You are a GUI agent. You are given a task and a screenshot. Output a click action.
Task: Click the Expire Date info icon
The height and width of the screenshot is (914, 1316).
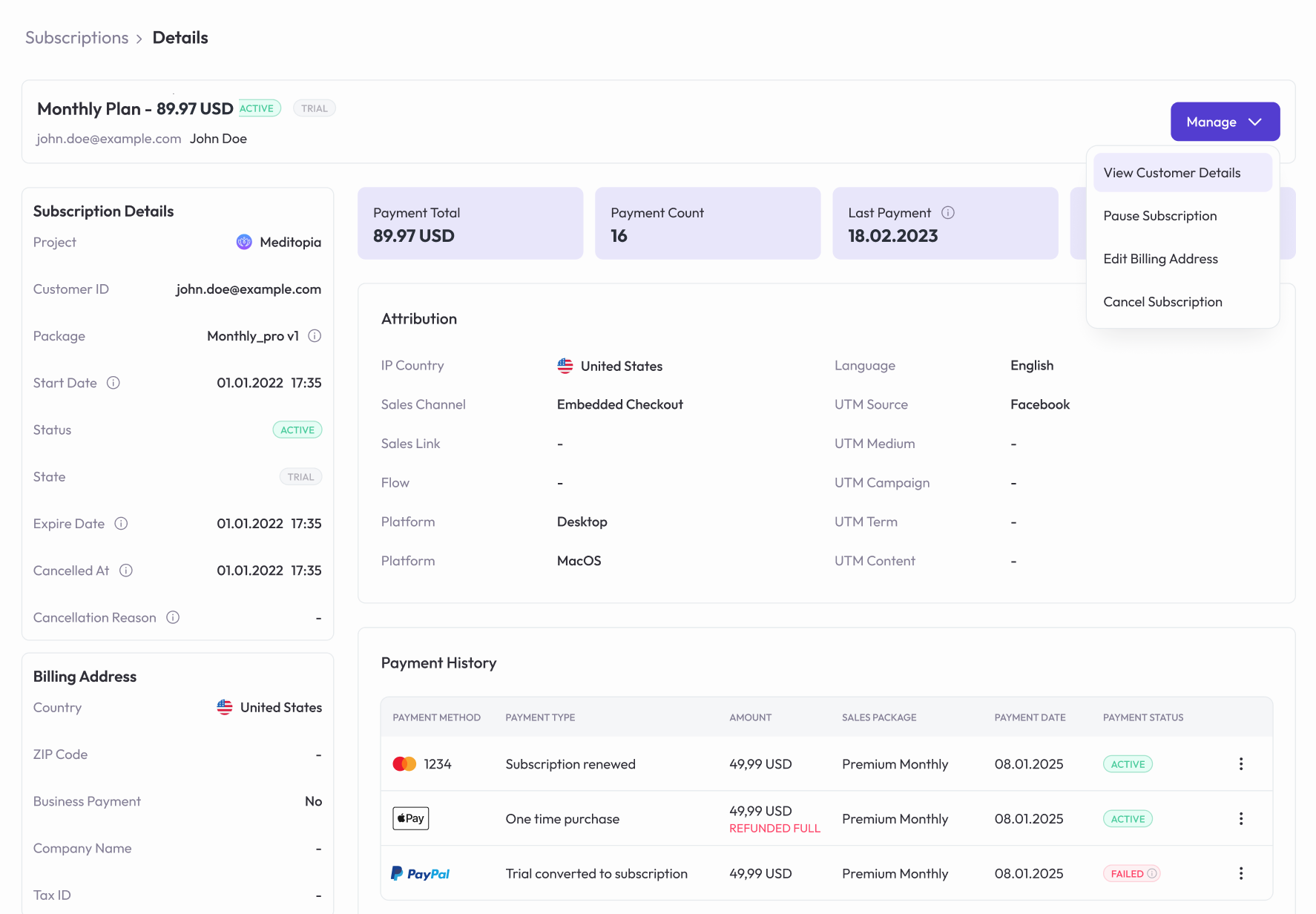pos(121,524)
